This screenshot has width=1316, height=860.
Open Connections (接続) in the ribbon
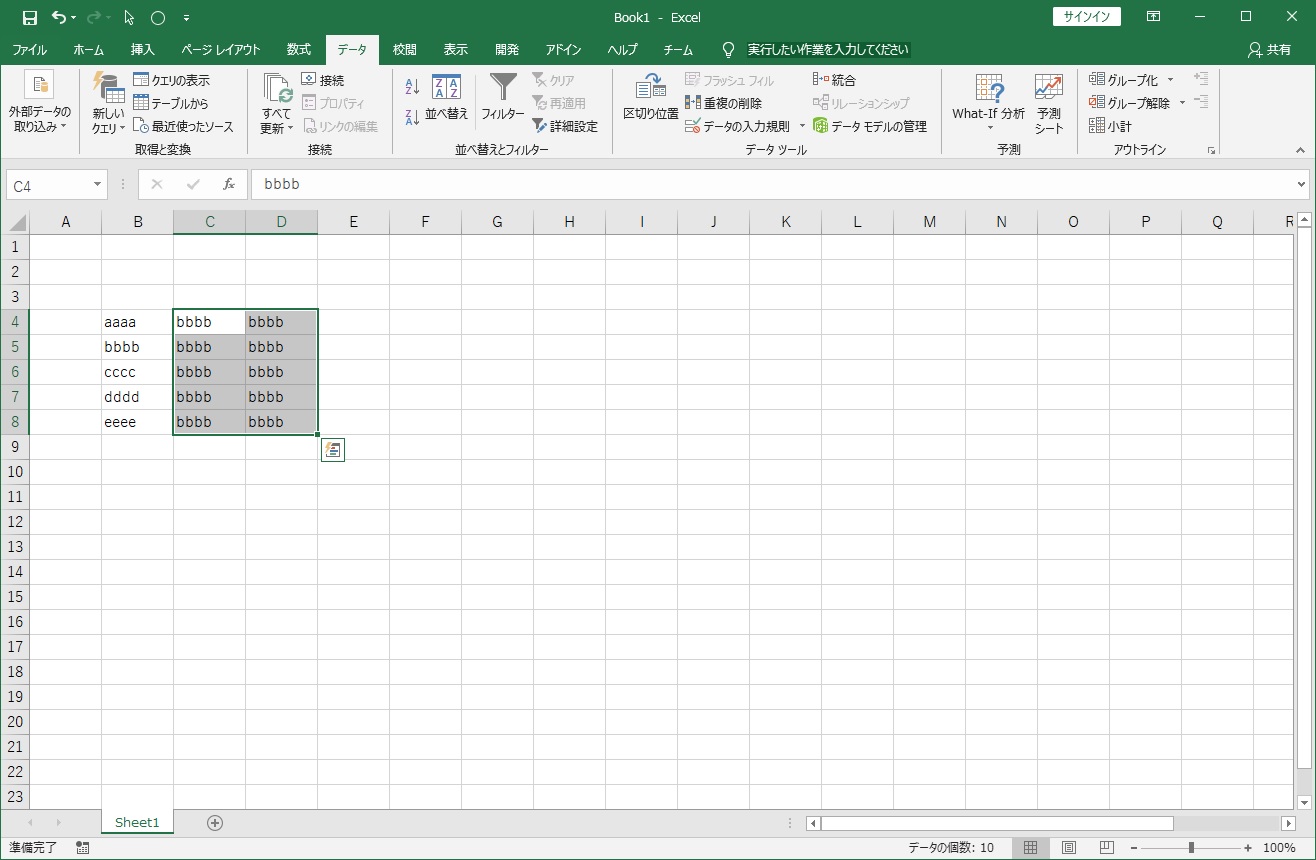pos(323,80)
